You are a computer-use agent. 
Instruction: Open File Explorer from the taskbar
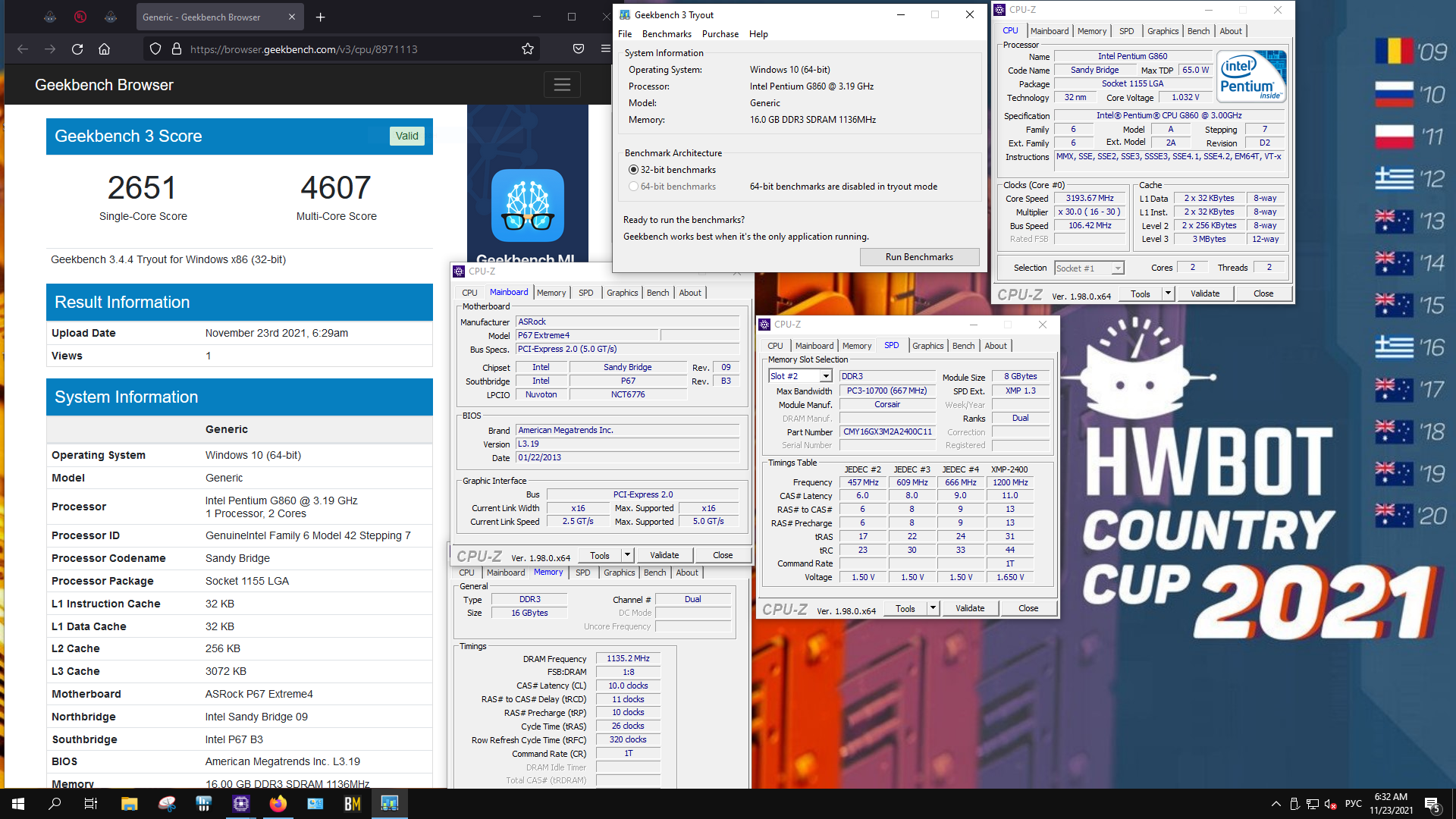click(x=129, y=804)
